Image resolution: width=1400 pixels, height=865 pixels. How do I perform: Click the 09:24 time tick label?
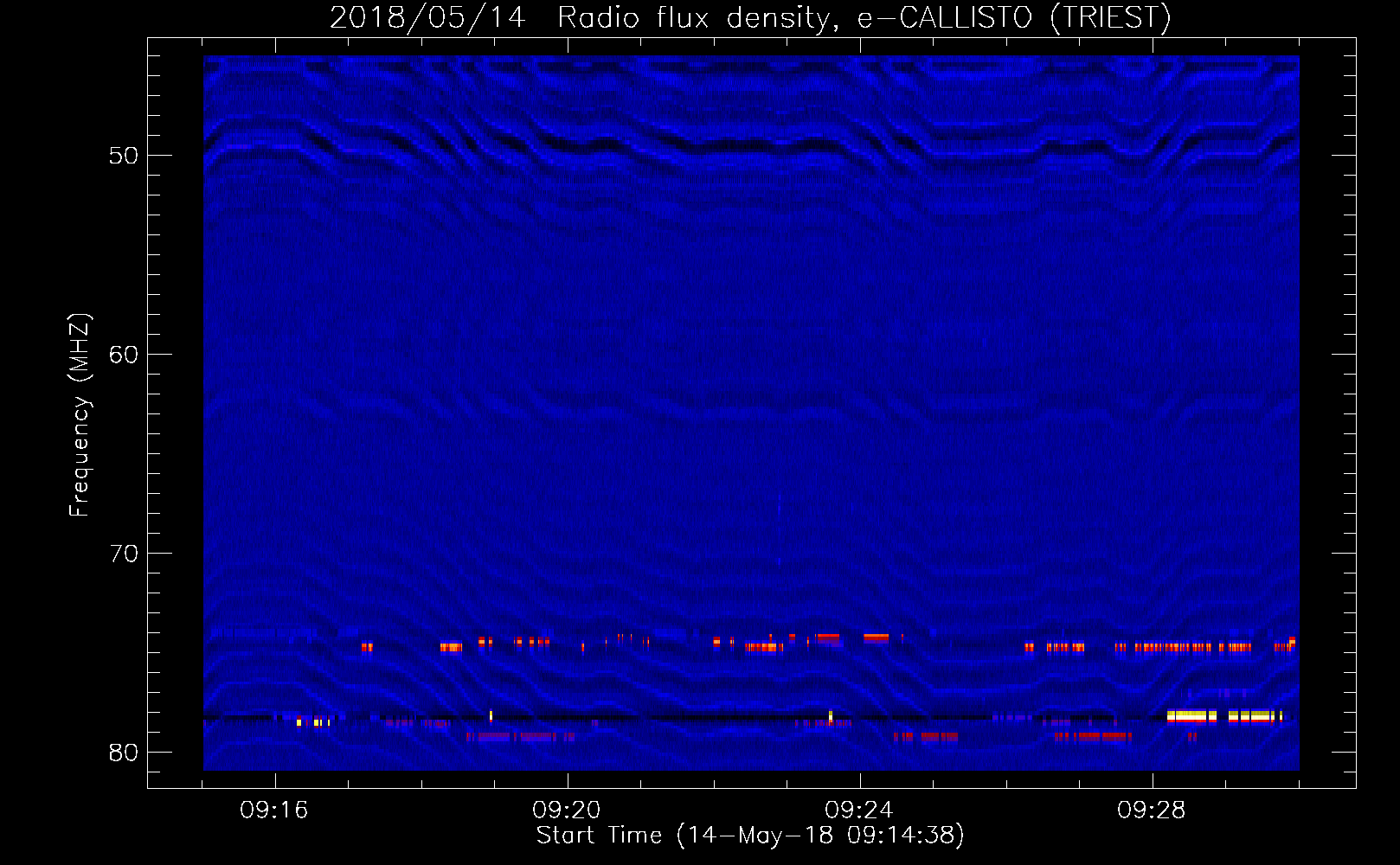pyautogui.click(x=859, y=811)
